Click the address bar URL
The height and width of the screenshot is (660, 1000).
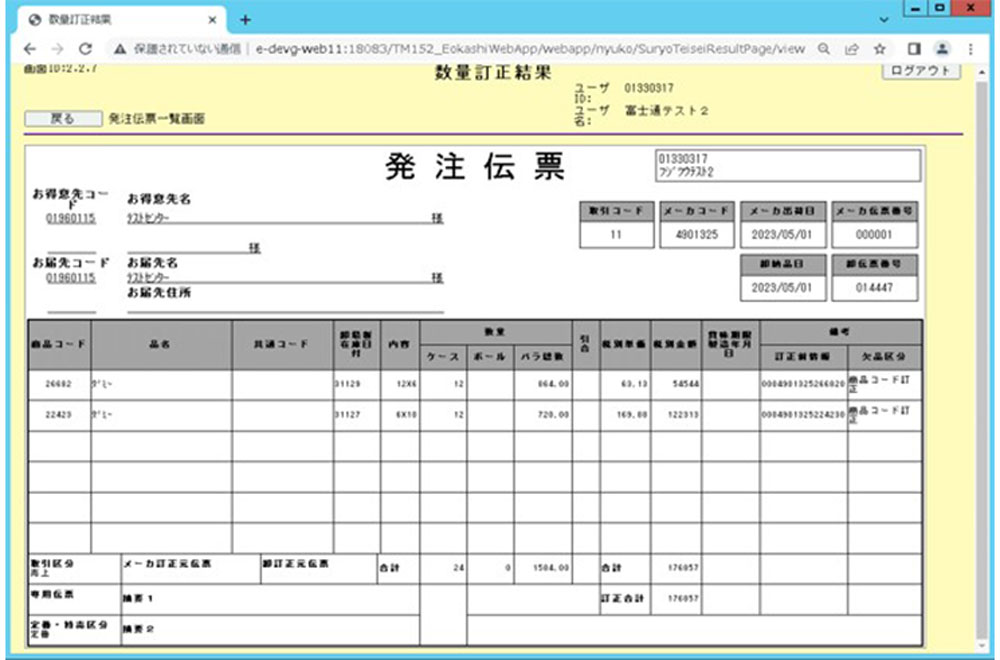pos(529,49)
